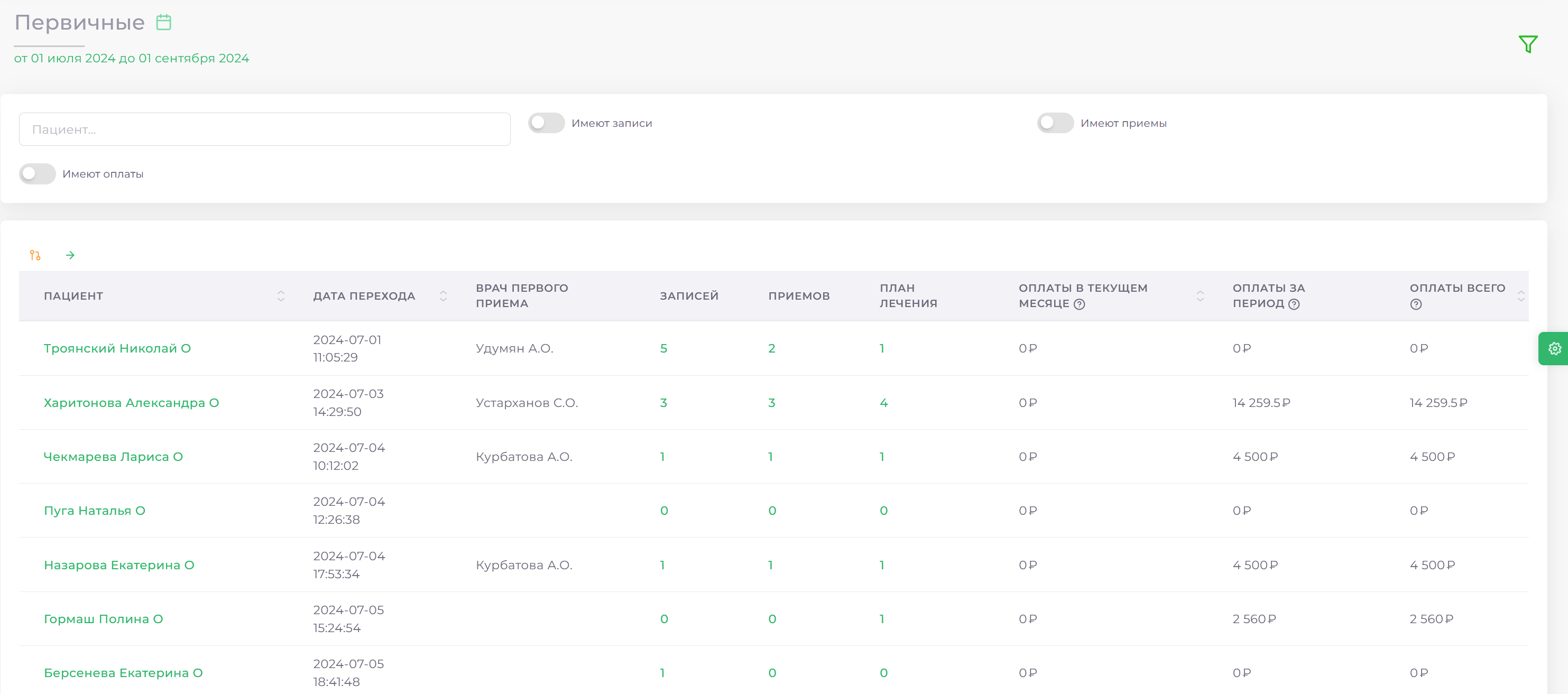Open the green settings gear tab
The image size is (1568, 694).
(1554, 348)
